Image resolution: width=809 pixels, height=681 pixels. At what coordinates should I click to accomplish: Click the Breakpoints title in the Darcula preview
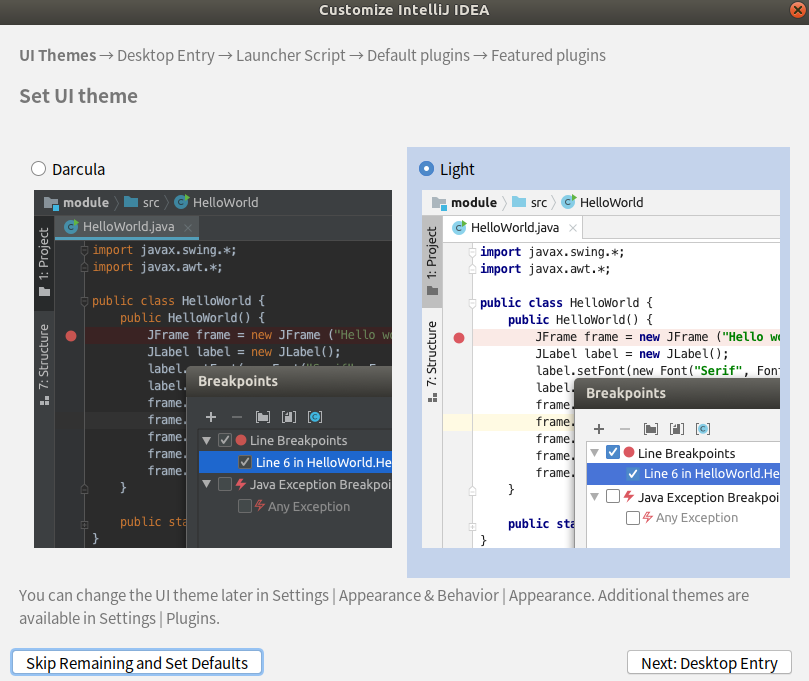click(x=238, y=381)
